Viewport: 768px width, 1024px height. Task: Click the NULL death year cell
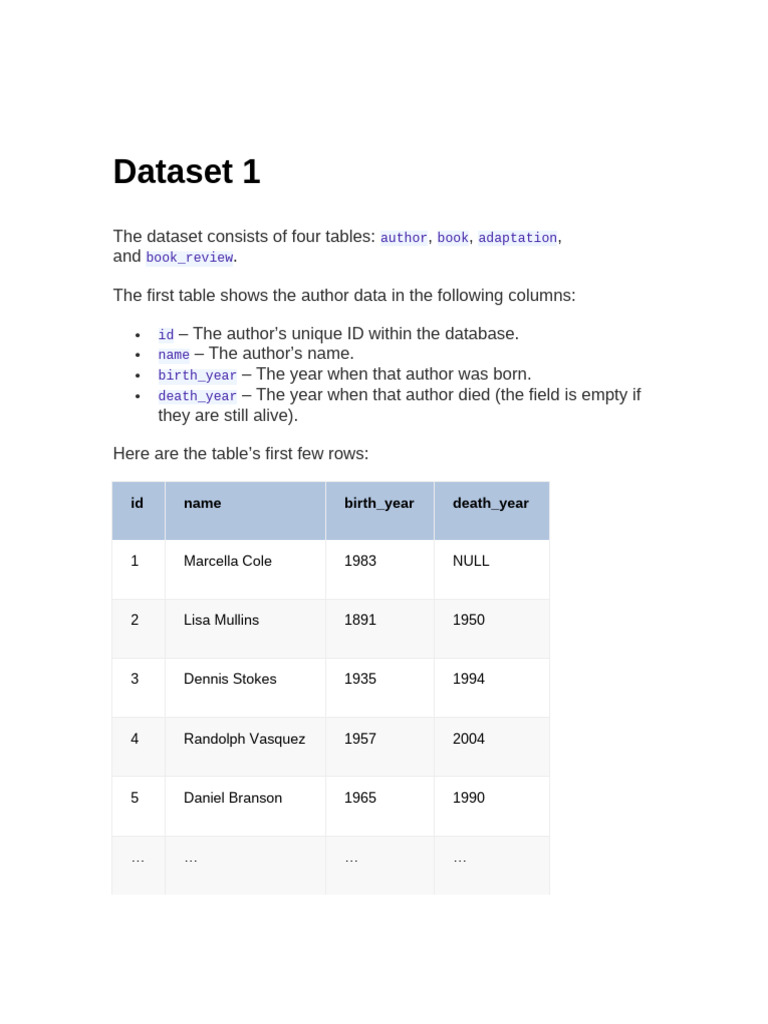pyautogui.click(x=471, y=561)
